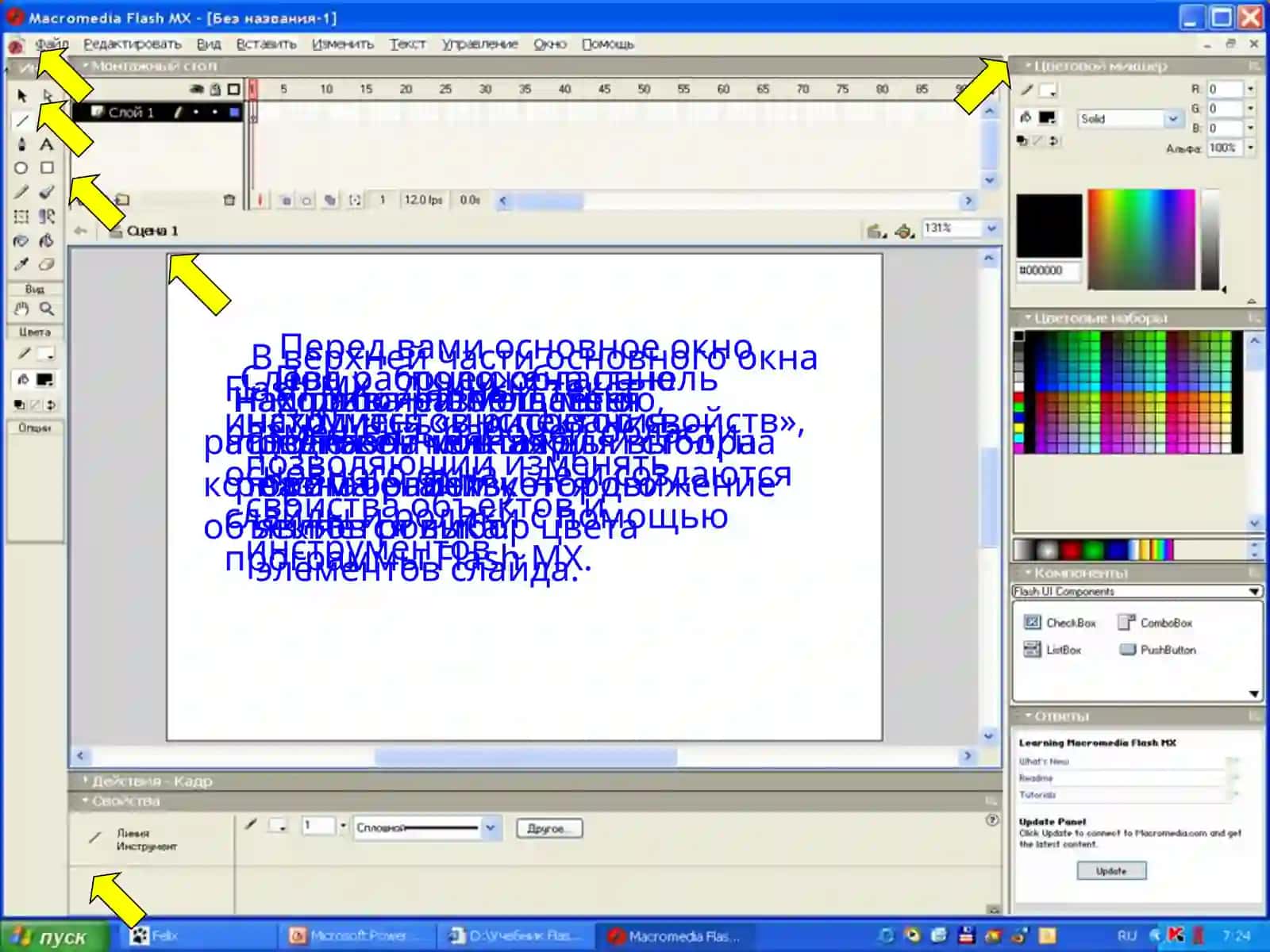Viewport: 1270px width, 952px height.
Task: Collapse the Свойства properties panel
Action: point(86,800)
